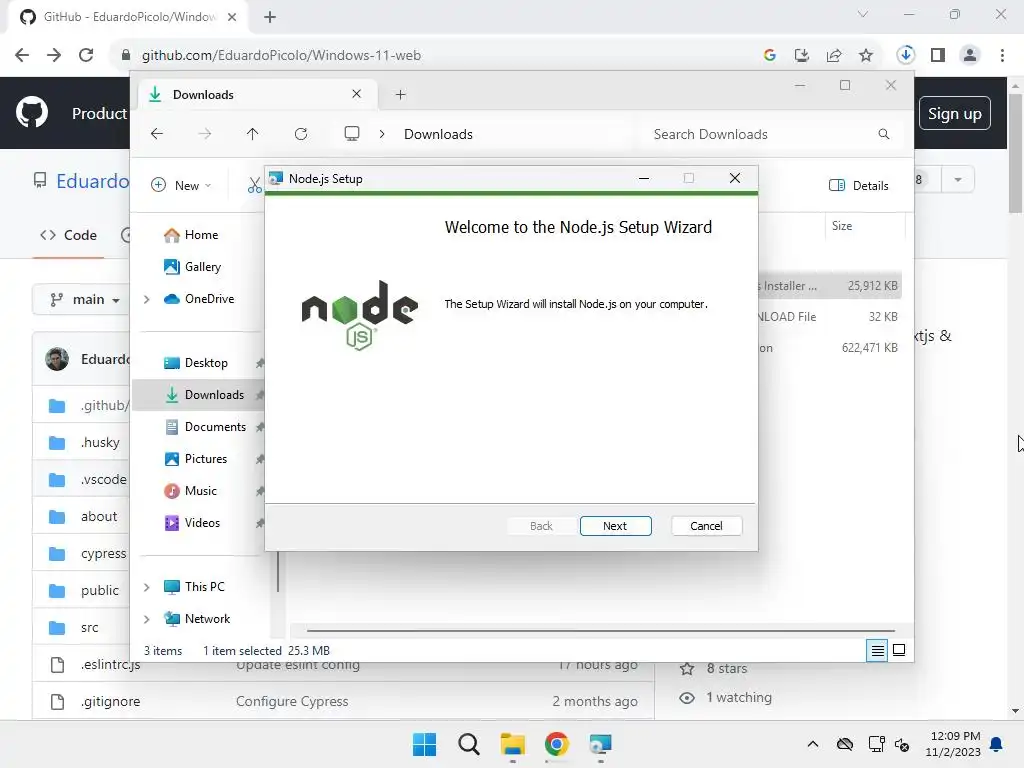Click the GitHub Octocat logo
Viewport: 1024px width, 768px height.
click(31, 112)
